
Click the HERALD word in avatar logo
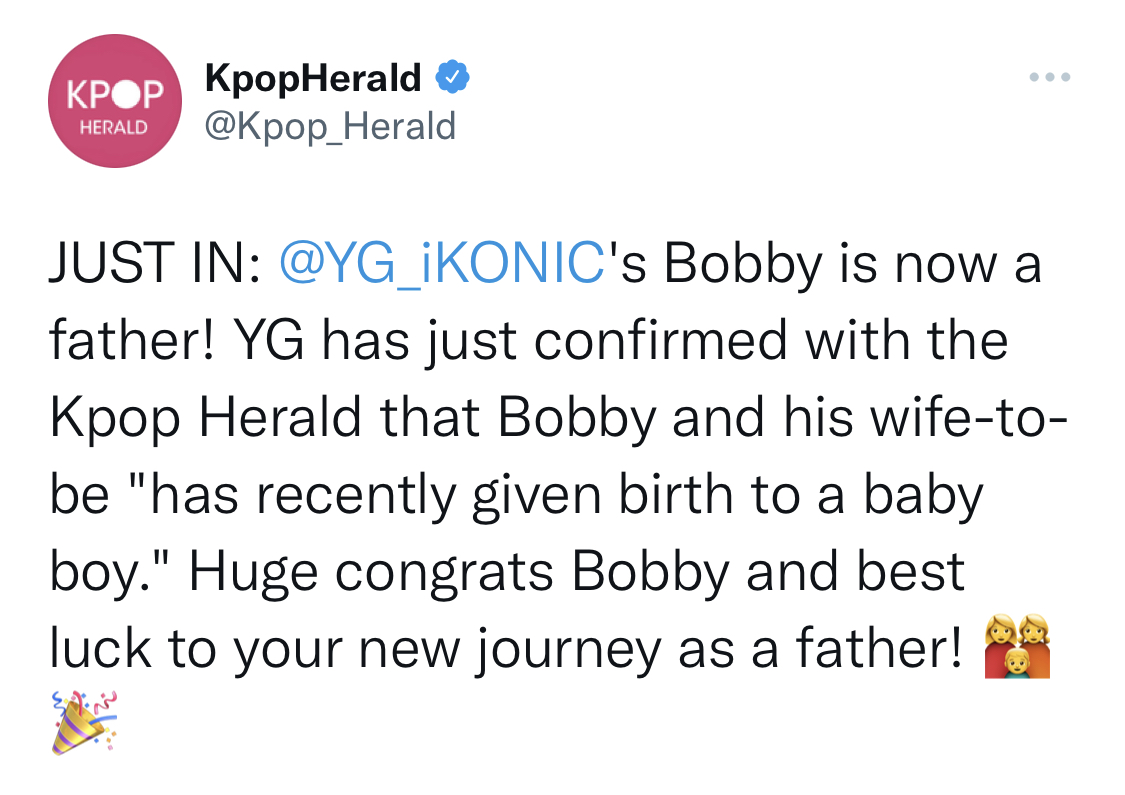[x=114, y=128]
